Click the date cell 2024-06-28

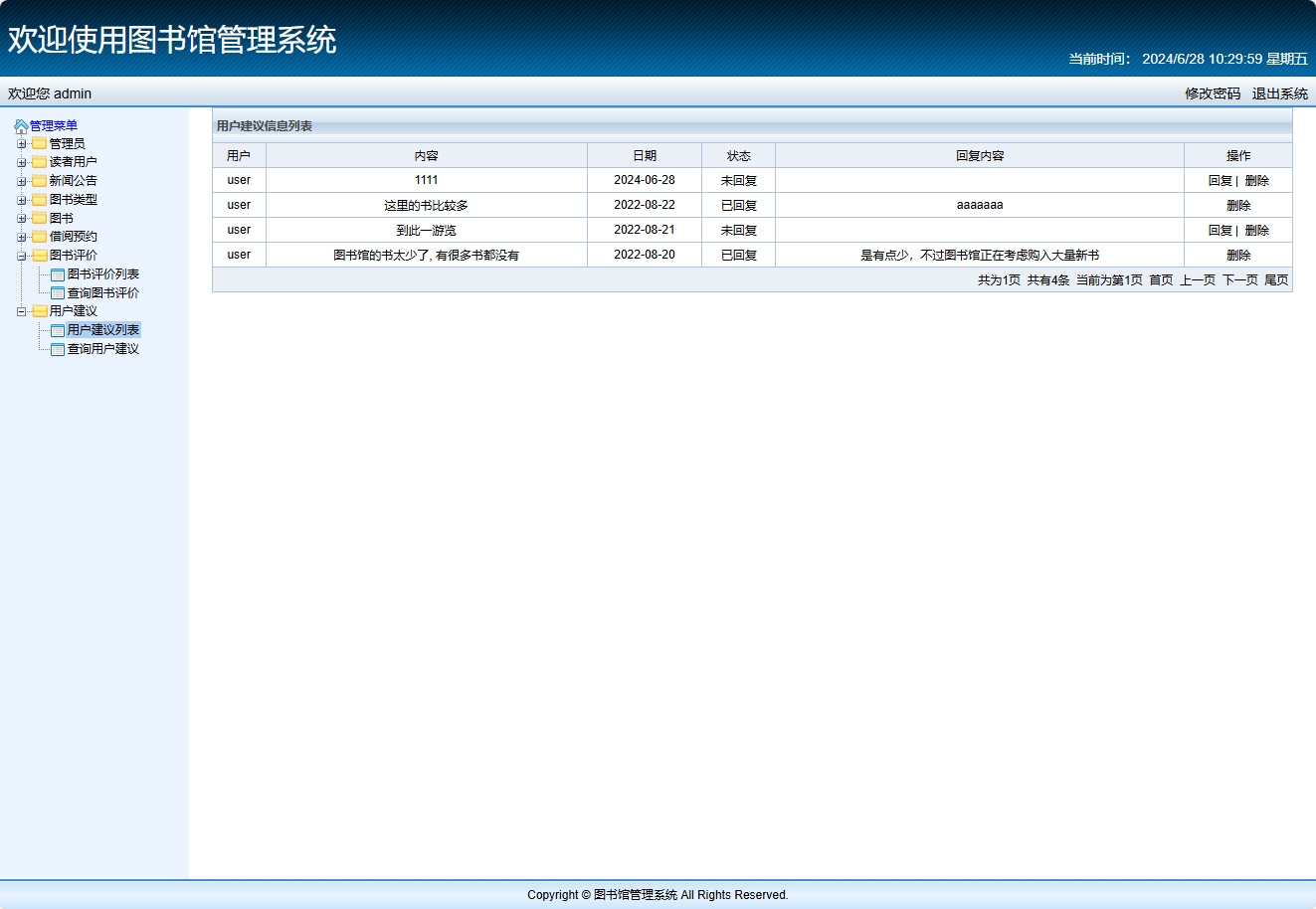pos(645,180)
